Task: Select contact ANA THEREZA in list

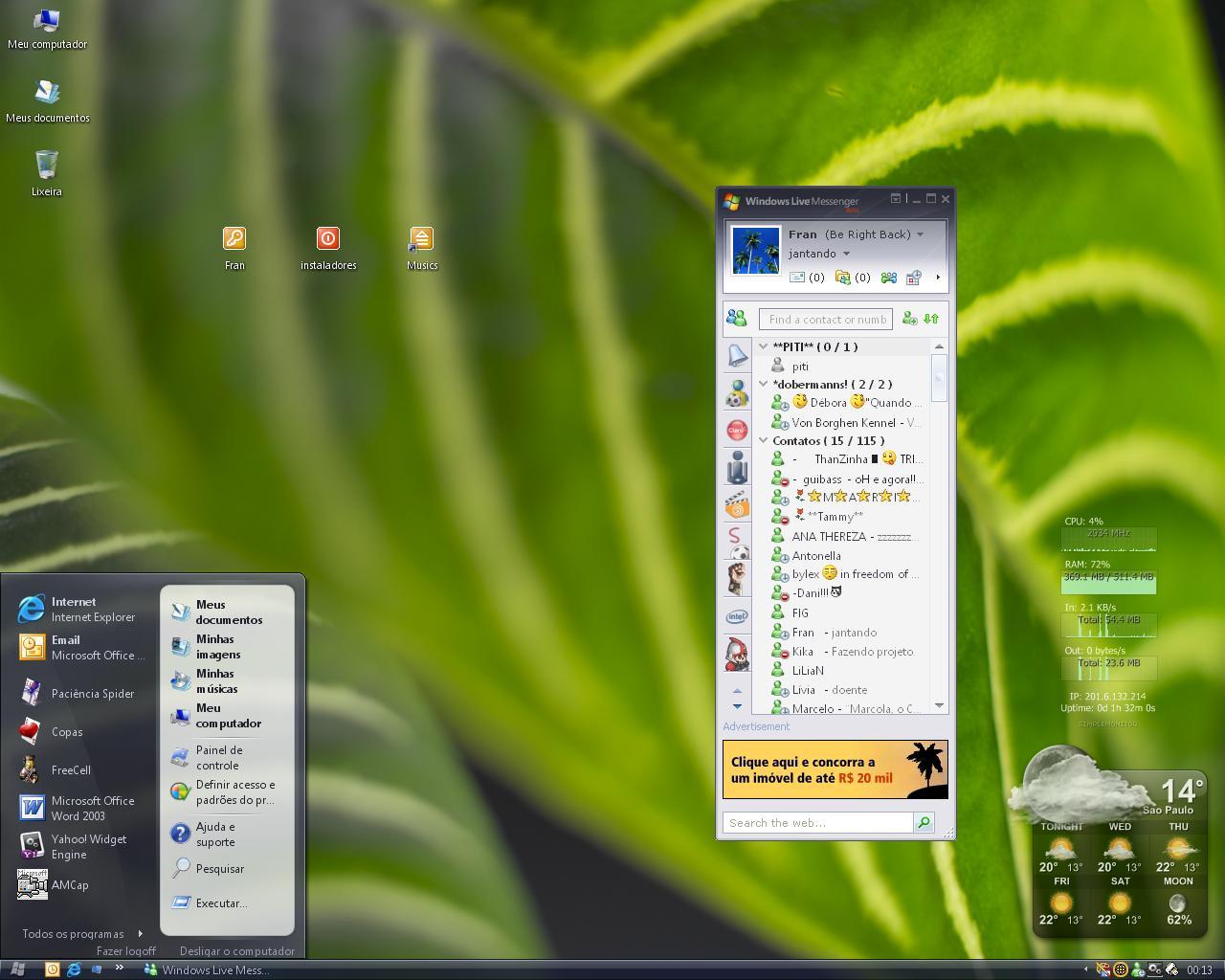Action: click(842, 537)
